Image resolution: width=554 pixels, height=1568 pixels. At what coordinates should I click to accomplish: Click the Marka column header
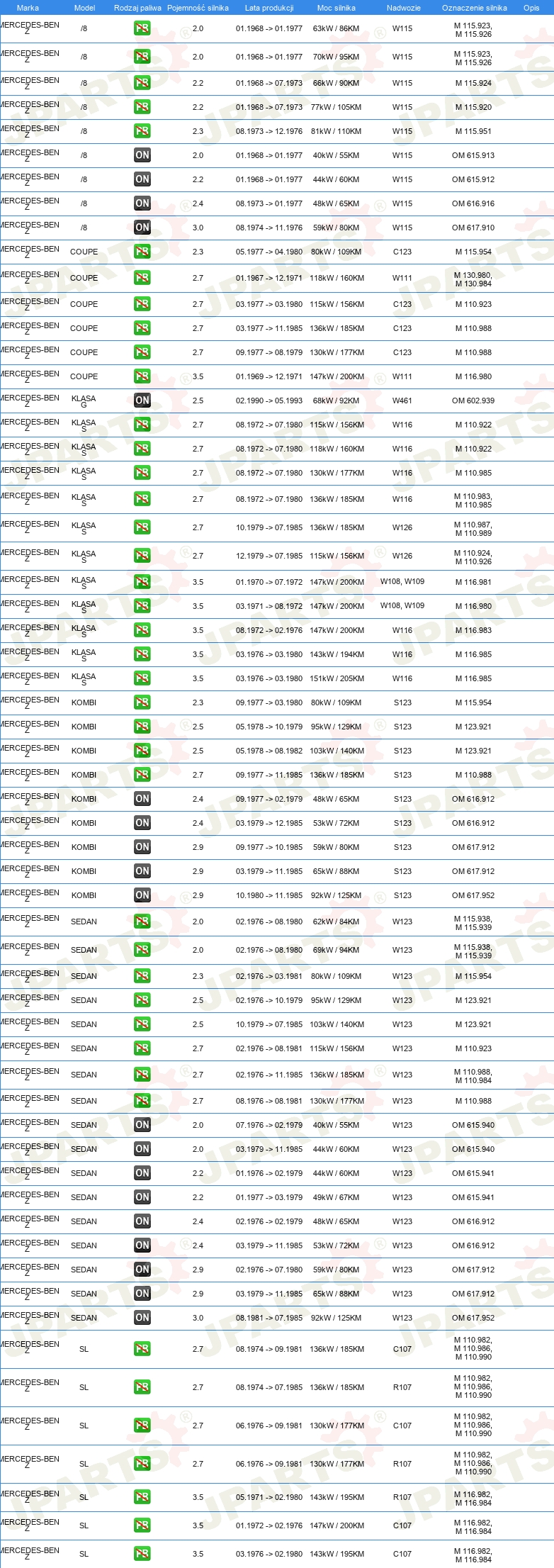coord(28,8)
